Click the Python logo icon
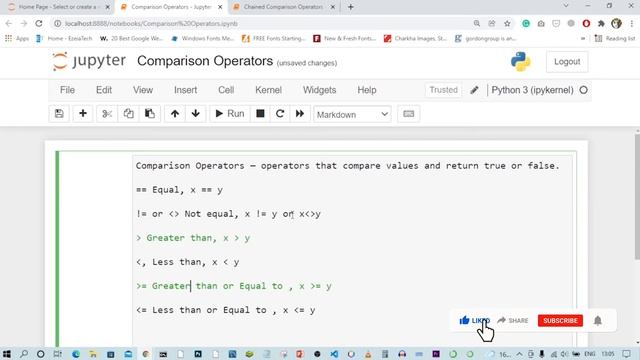640x360 pixels. tap(520, 62)
